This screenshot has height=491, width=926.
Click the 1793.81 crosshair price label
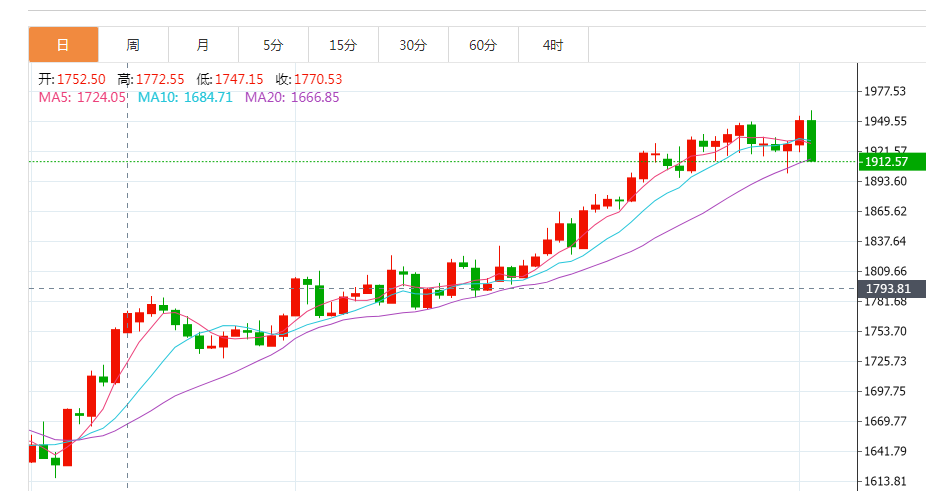click(886, 288)
